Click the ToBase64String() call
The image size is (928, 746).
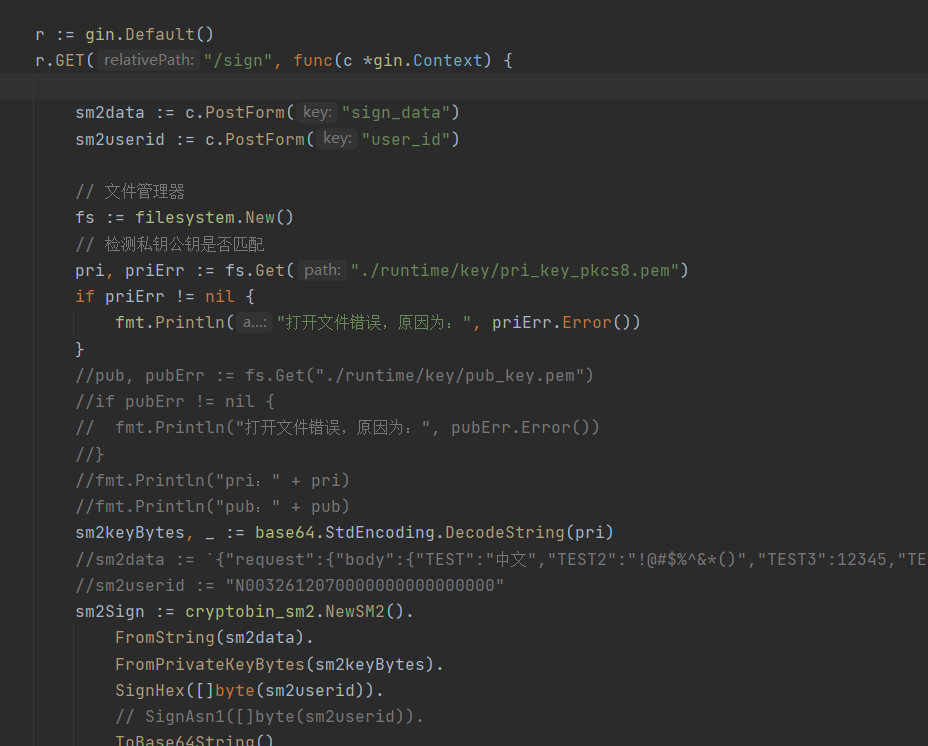click(x=194, y=741)
